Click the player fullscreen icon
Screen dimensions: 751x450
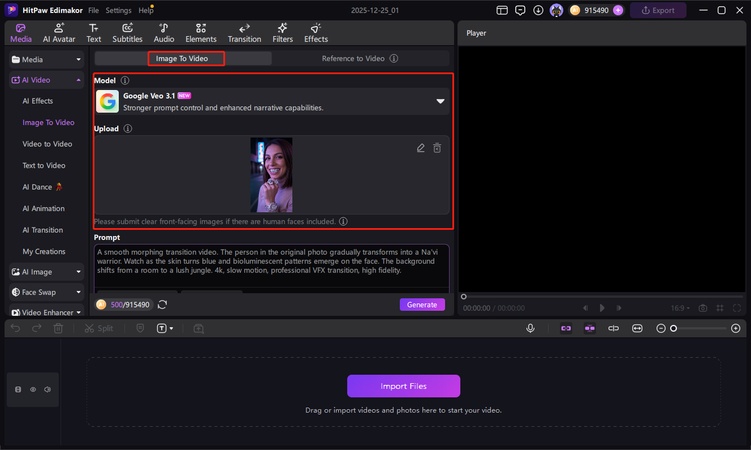(737, 308)
